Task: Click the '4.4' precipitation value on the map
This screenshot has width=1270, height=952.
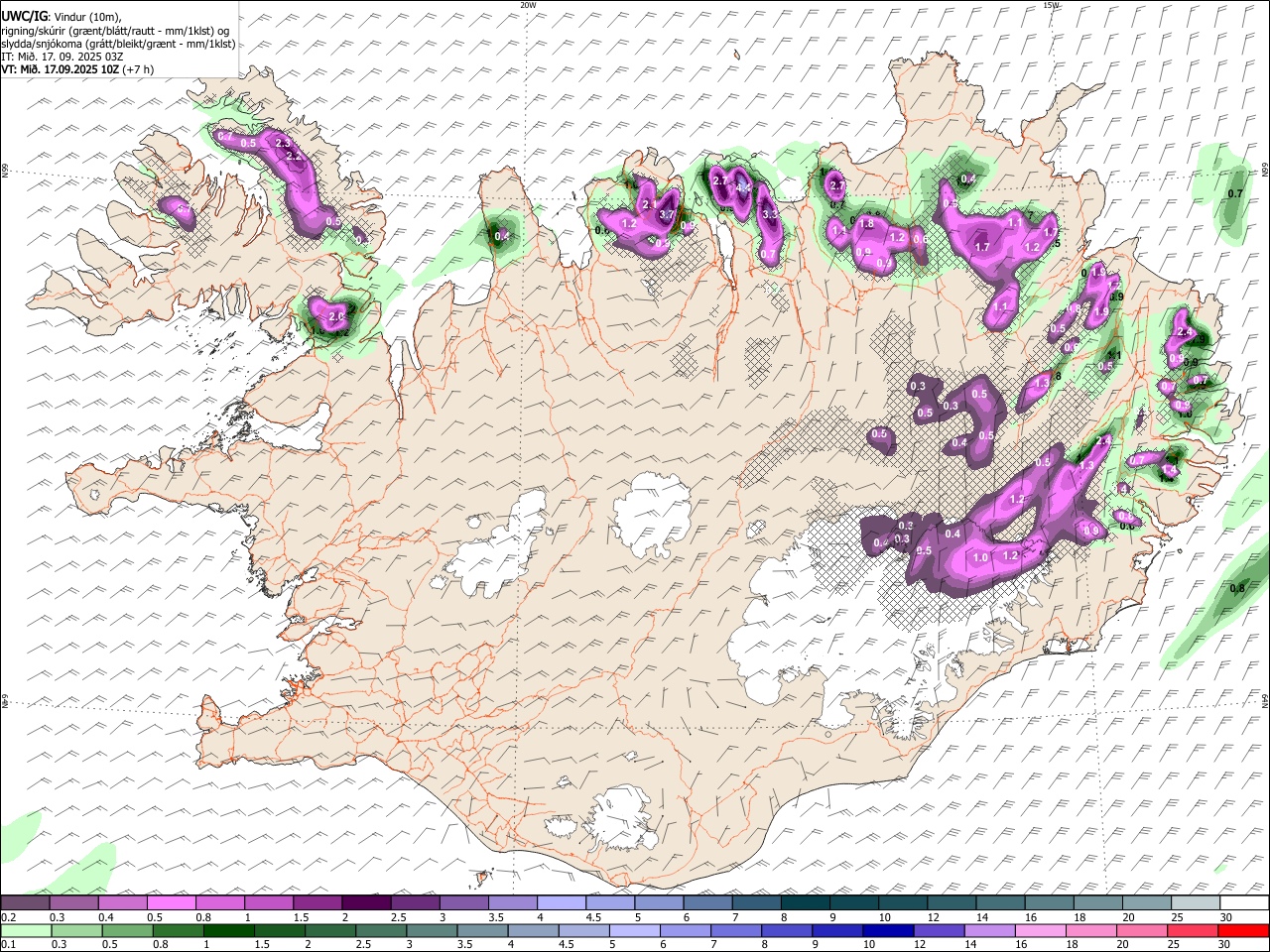Action: tap(743, 187)
